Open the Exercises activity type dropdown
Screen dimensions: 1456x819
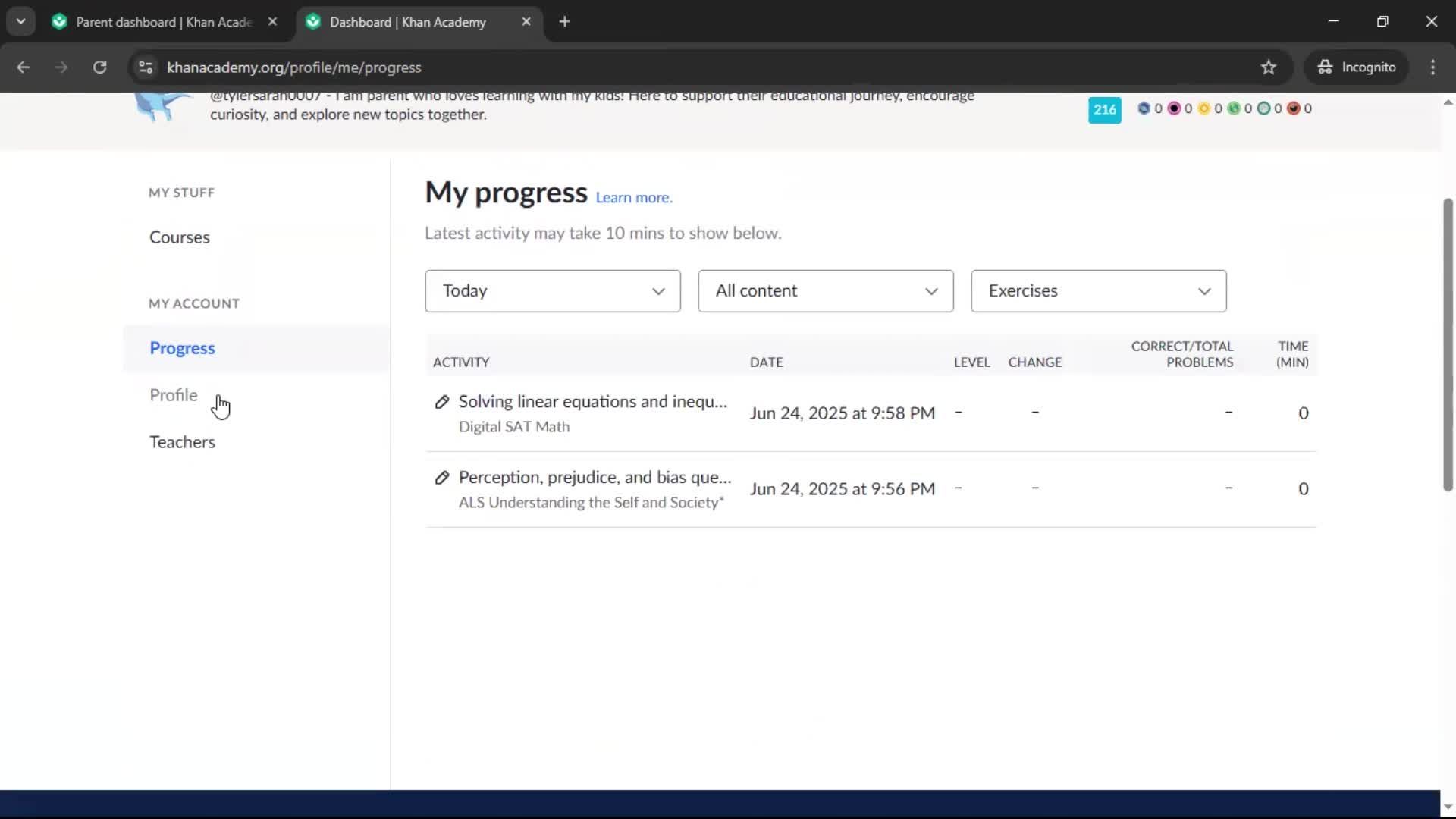1098,291
